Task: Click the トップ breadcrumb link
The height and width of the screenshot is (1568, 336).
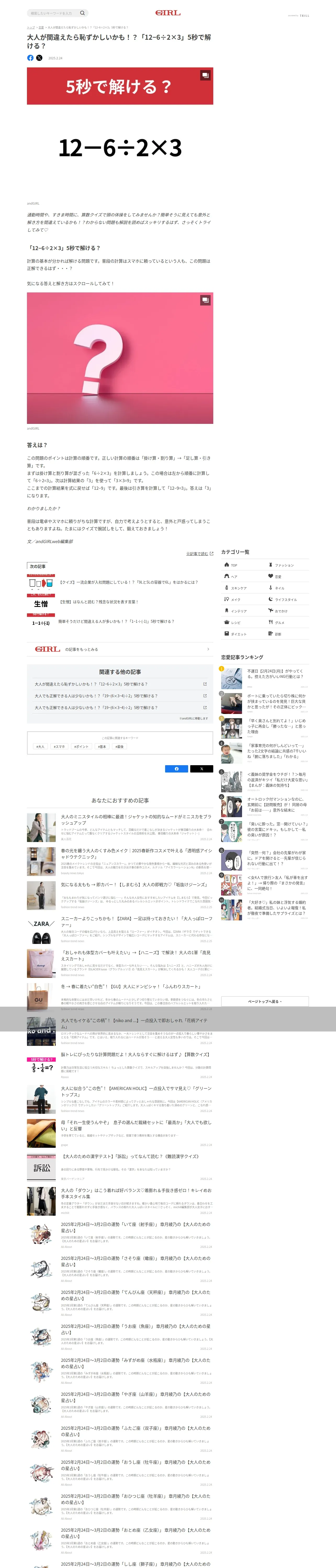Action: (x=31, y=27)
